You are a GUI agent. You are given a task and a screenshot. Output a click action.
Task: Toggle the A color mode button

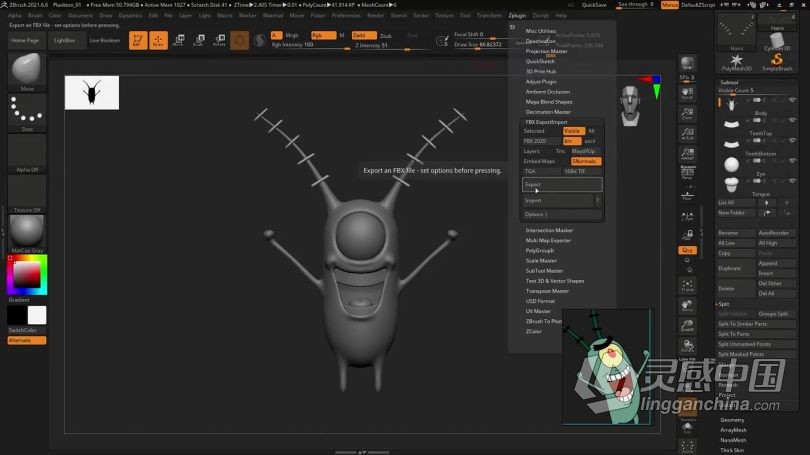click(x=276, y=35)
